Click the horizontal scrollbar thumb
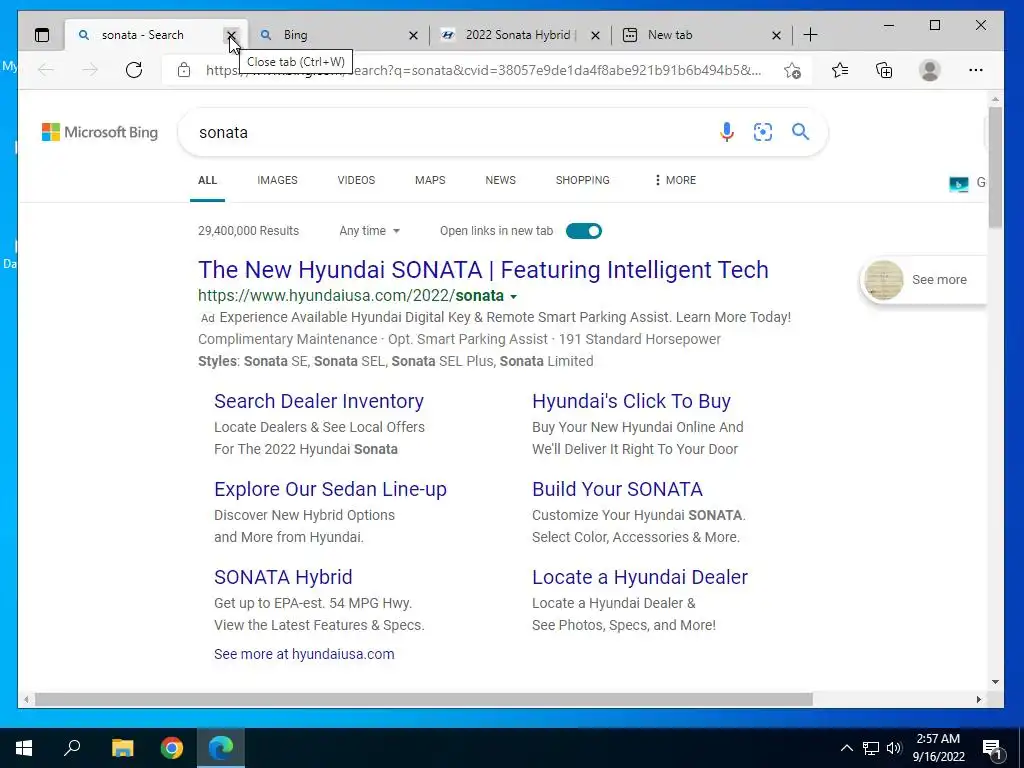1024x768 pixels. click(x=424, y=699)
